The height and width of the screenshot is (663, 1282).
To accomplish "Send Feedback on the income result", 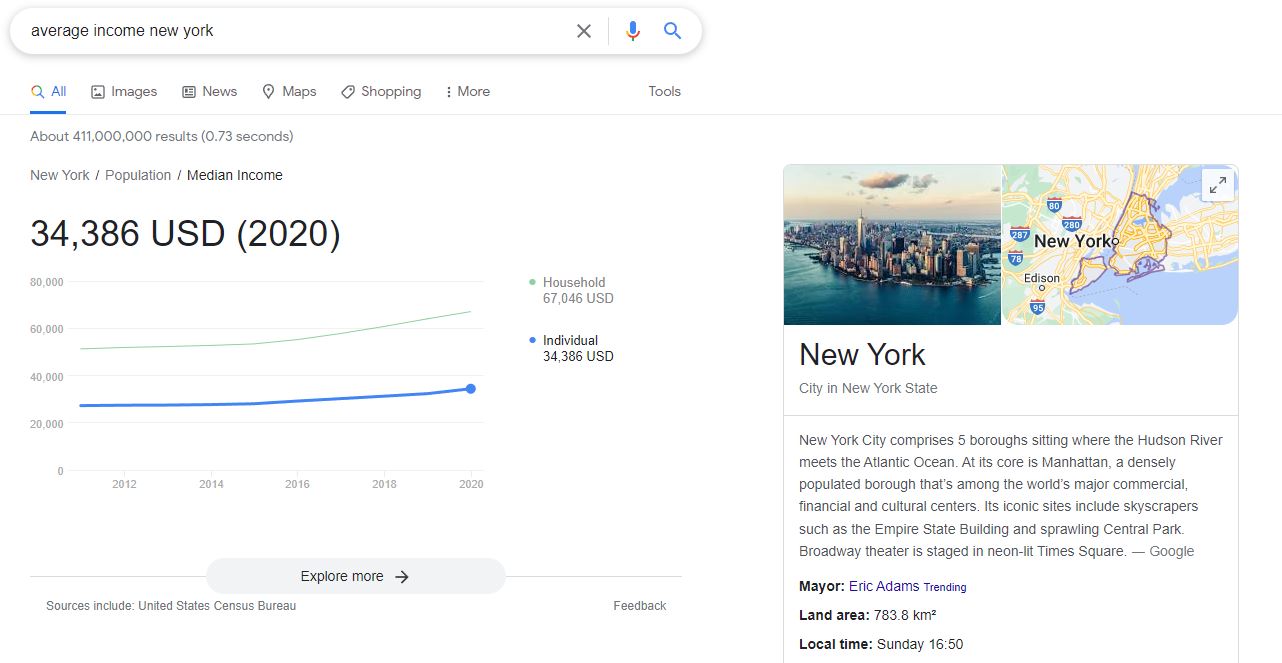I will (640, 606).
